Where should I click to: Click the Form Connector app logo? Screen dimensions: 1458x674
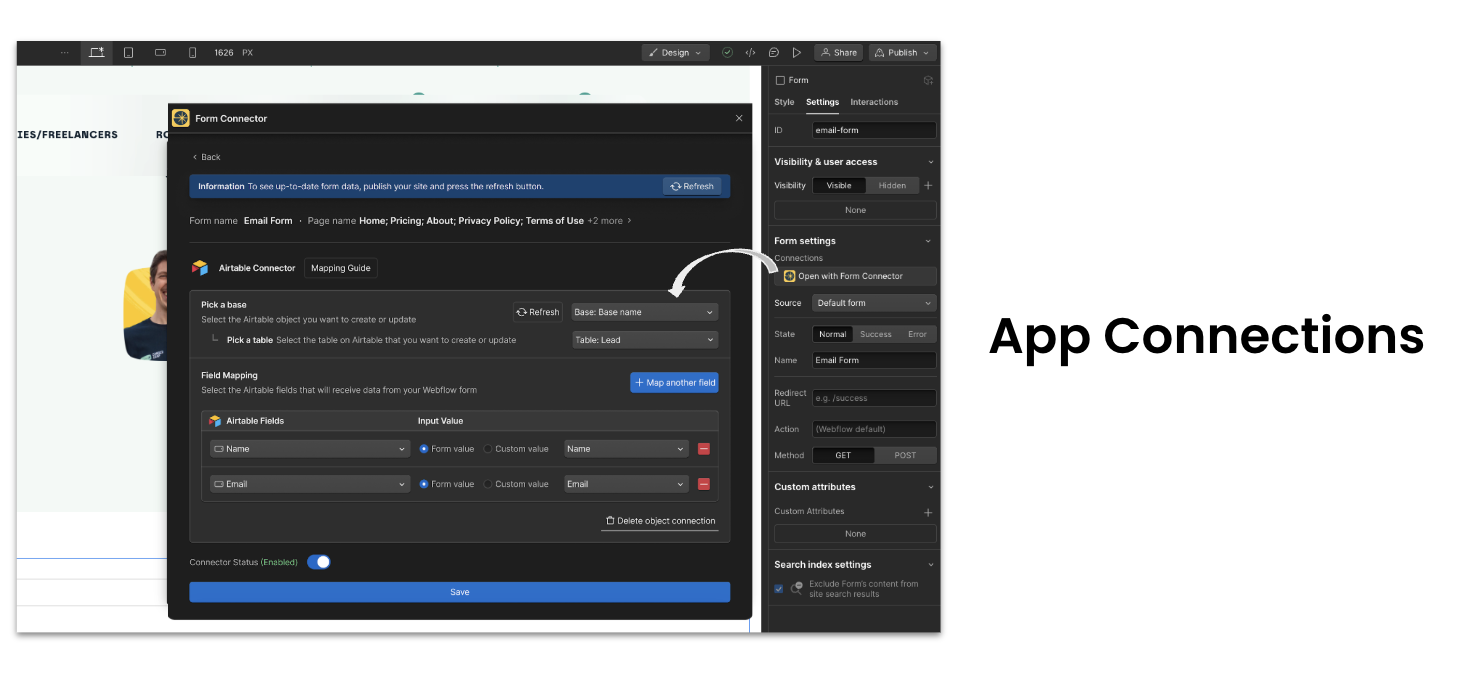pos(181,118)
